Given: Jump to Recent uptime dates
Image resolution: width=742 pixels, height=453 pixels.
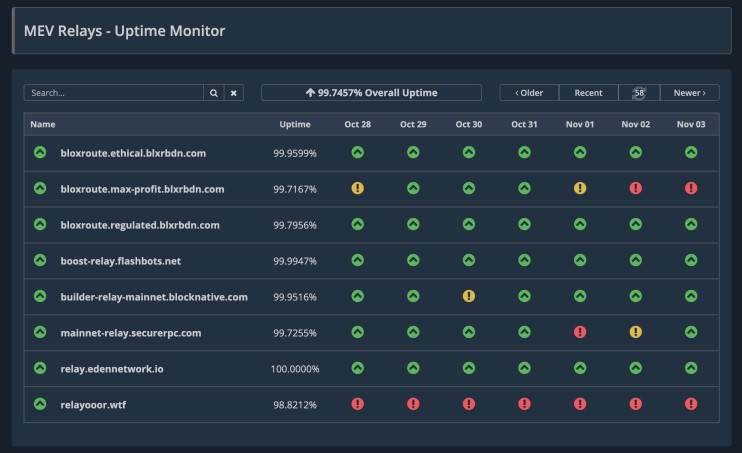Looking at the screenshot, I should click(588, 93).
